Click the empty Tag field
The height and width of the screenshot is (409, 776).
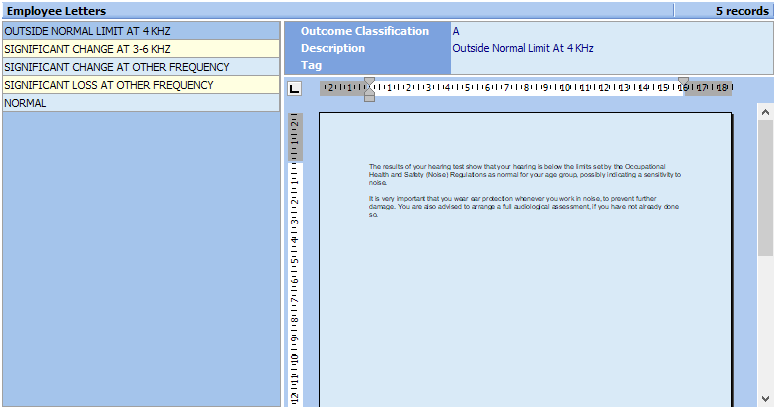point(612,65)
